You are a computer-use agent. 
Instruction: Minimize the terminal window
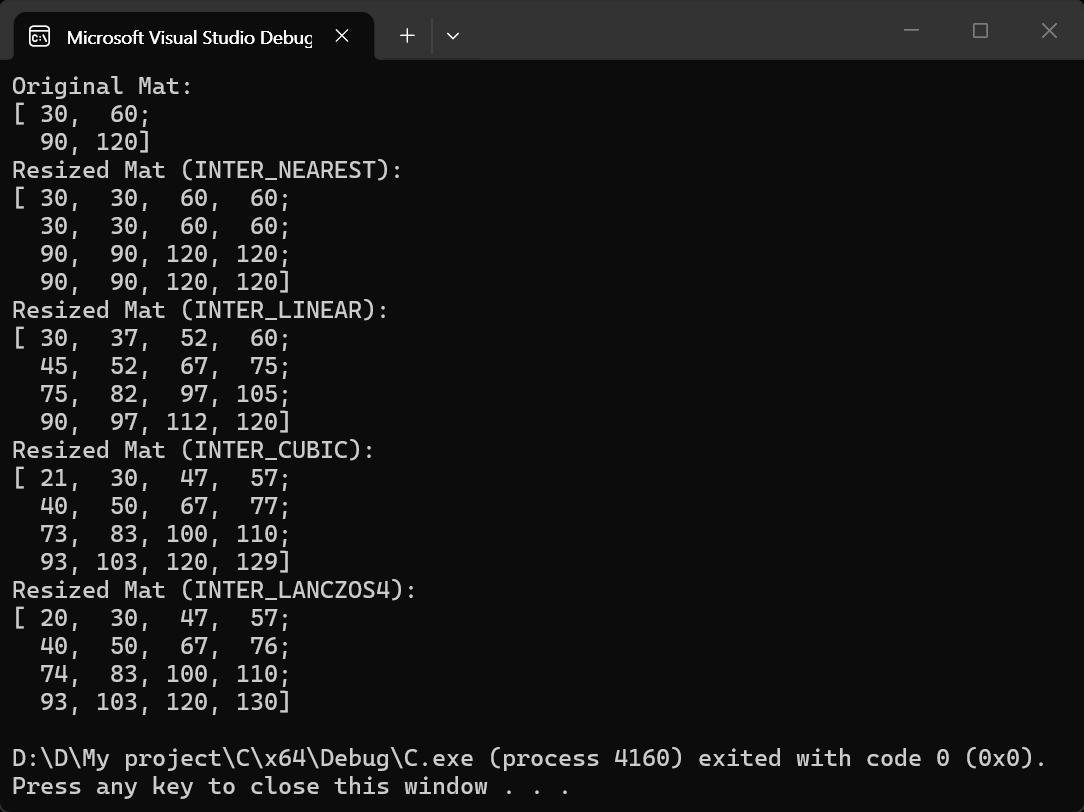pyautogui.click(x=911, y=30)
